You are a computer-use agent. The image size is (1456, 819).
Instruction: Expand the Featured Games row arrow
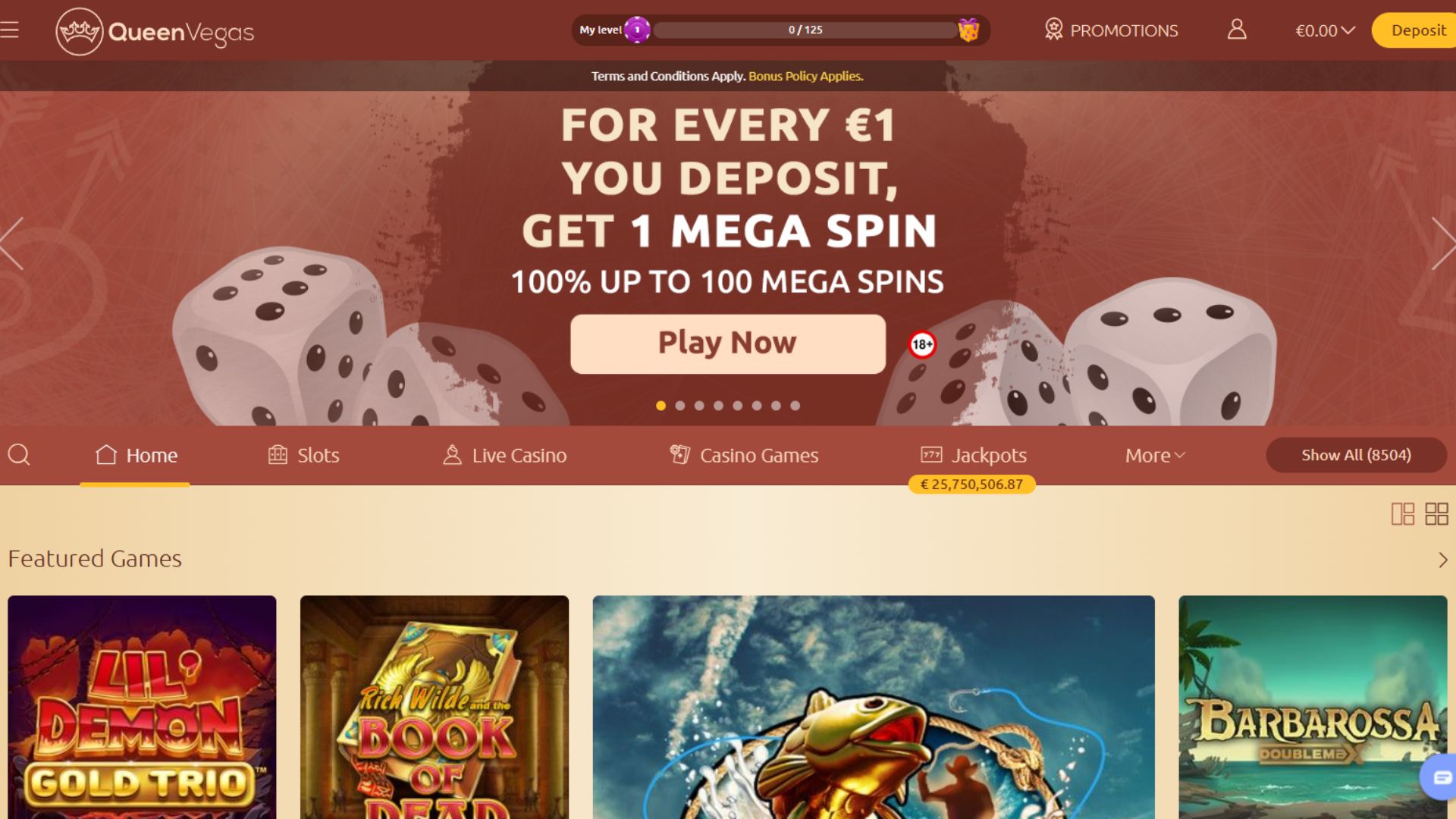pos(1443,560)
